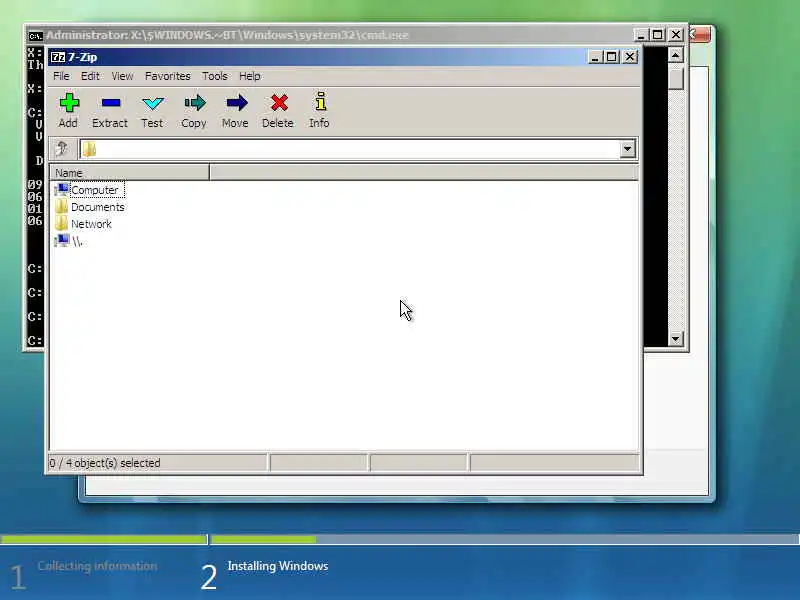Click the red close button of setup window
The width and height of the screenshot is (800, 600).
coord(700,35)
